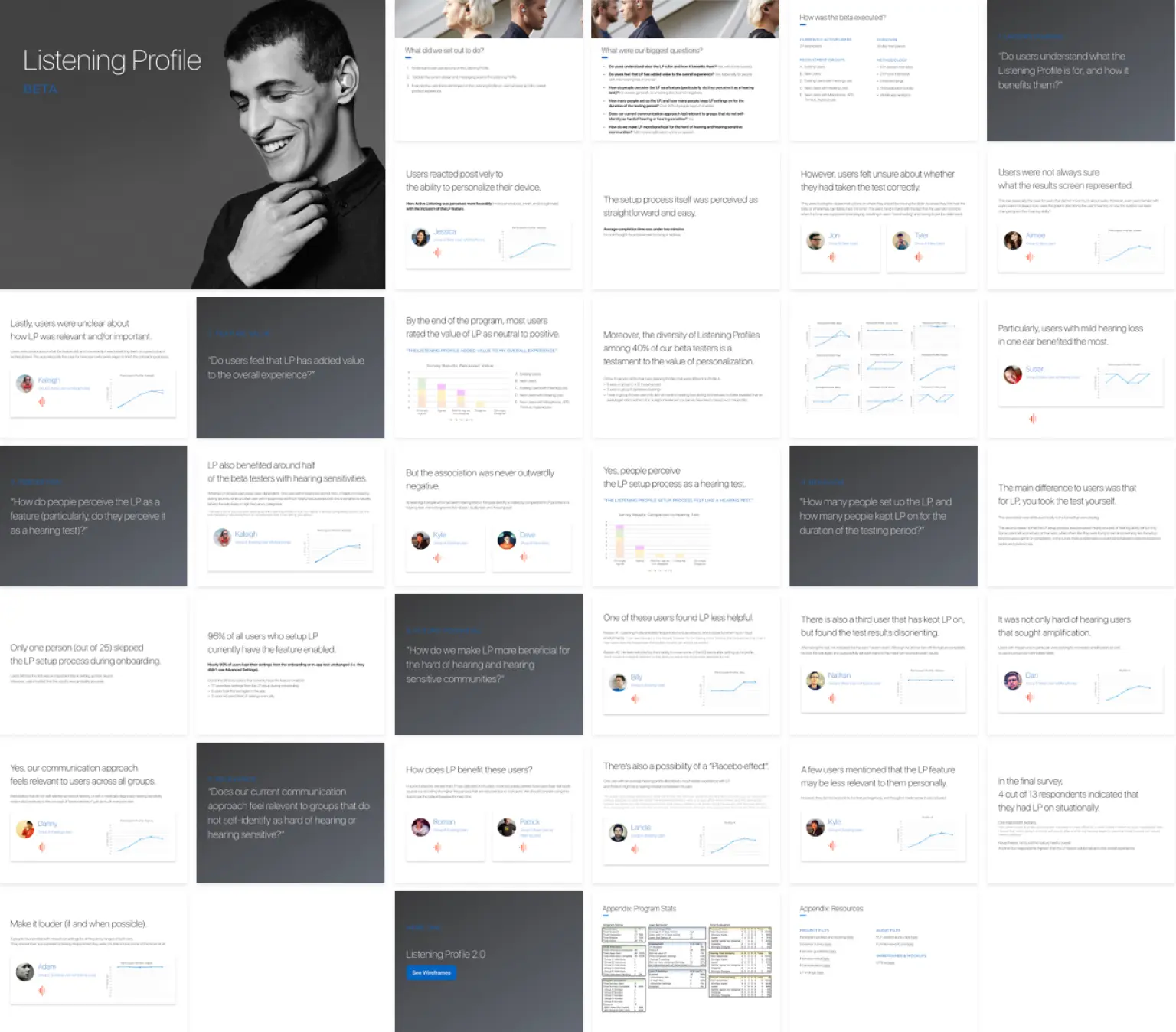Play Tyler's audio clip icon
1176x1032 pixels.
[918, 256]
